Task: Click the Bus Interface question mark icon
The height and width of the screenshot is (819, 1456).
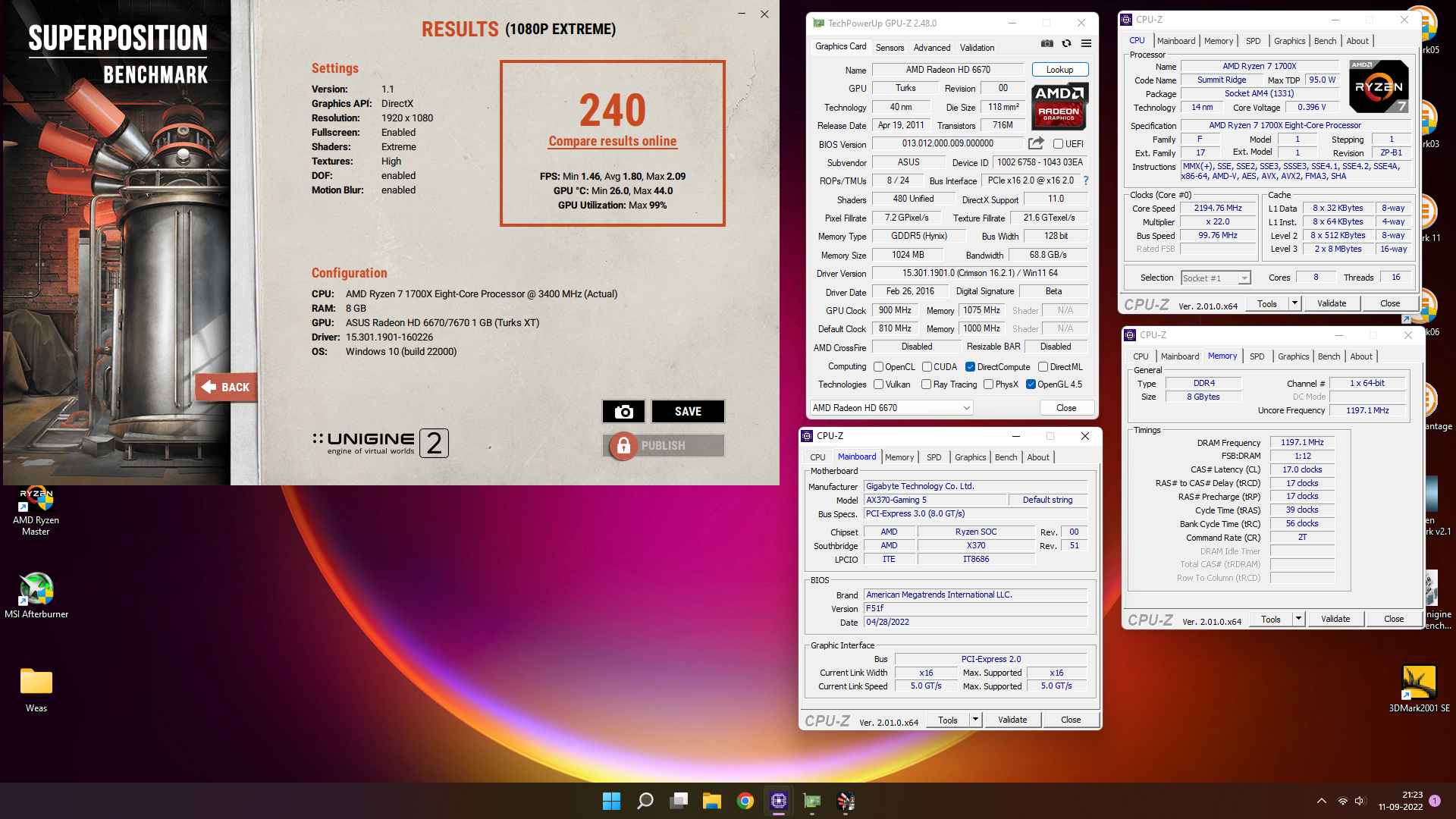Action: 1086,180
